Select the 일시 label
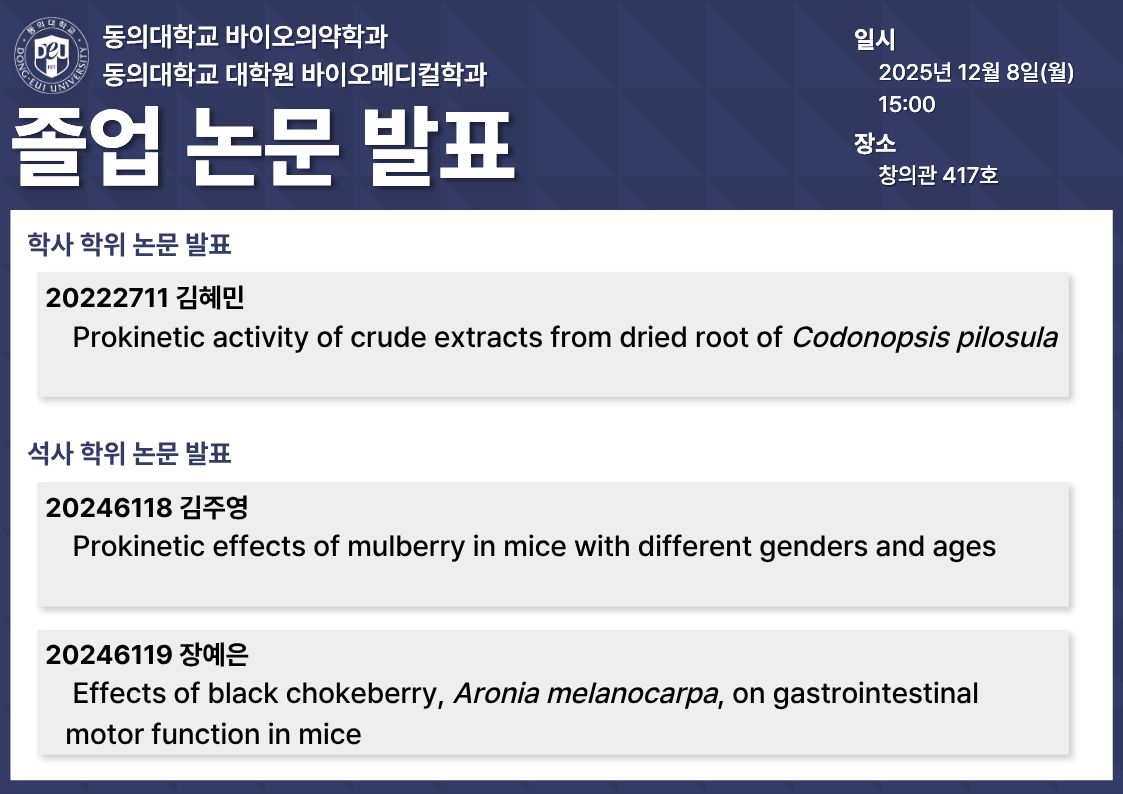This screenshot has height=794, width=1123. (874, 40)
